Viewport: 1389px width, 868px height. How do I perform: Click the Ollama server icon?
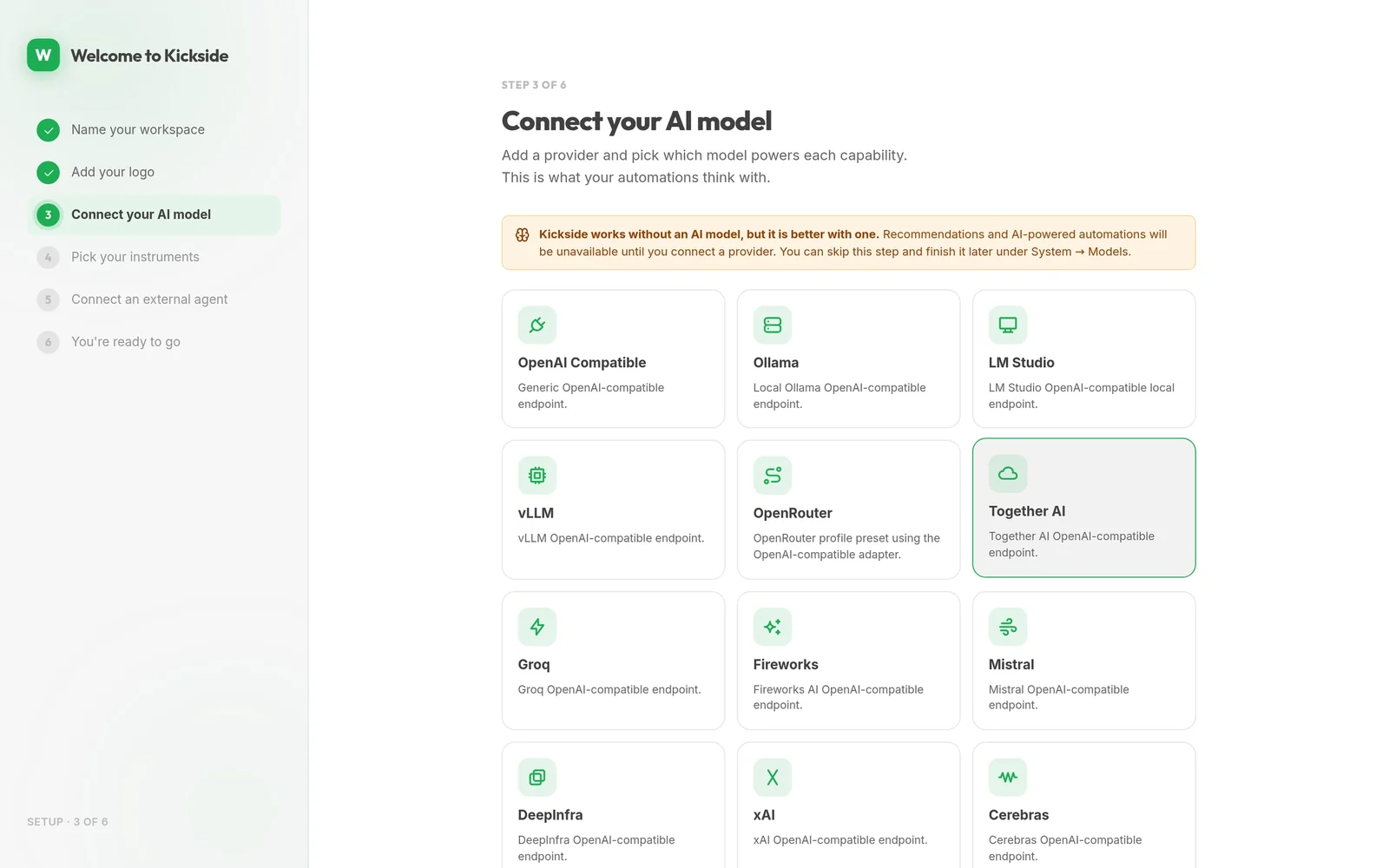click(773, 325)
